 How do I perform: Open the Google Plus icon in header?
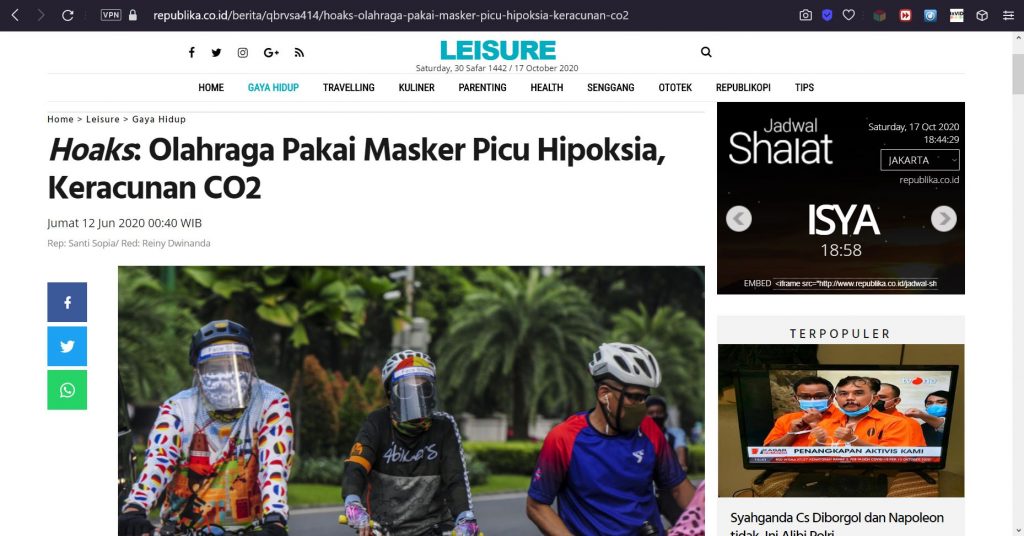[x=271, y=53]
